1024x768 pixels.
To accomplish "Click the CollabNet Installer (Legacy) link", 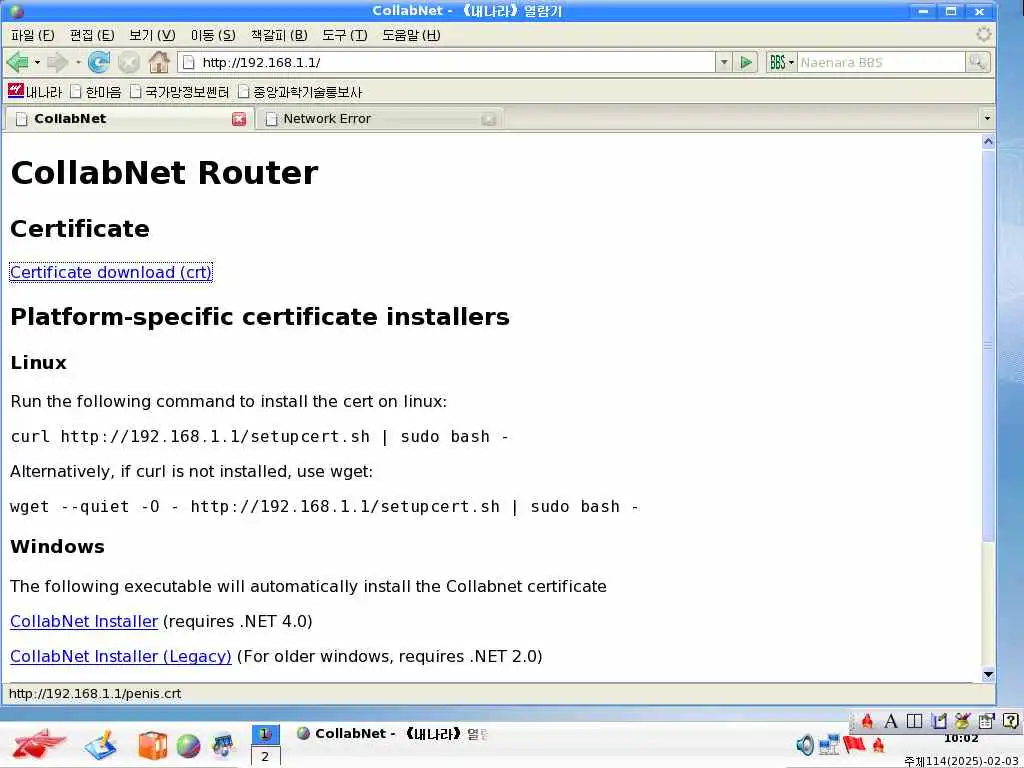I will [121, 656].
